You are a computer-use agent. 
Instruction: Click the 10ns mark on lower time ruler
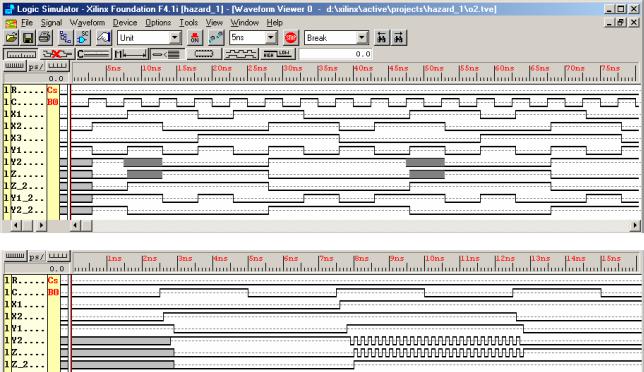pos(434,258)
